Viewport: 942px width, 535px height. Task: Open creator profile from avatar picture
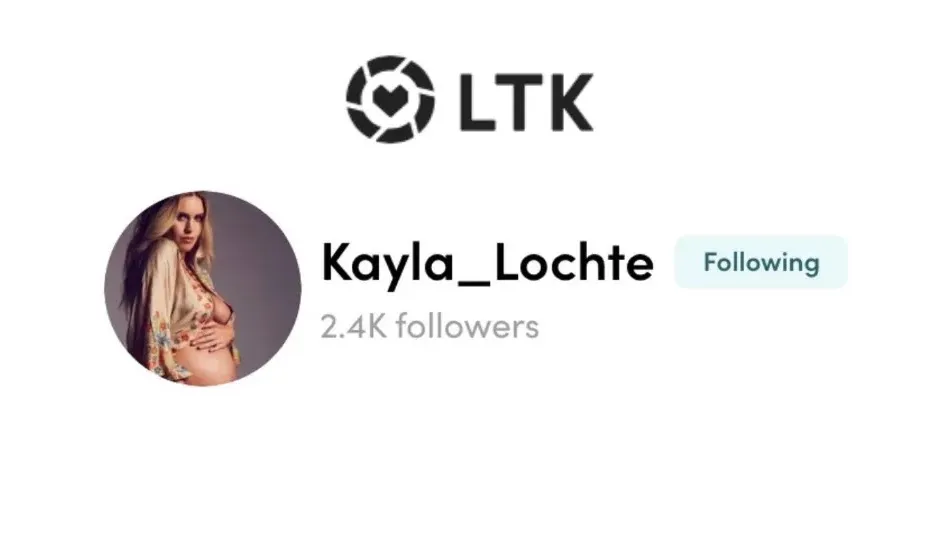pyautogui.click(x=202, y=288)
